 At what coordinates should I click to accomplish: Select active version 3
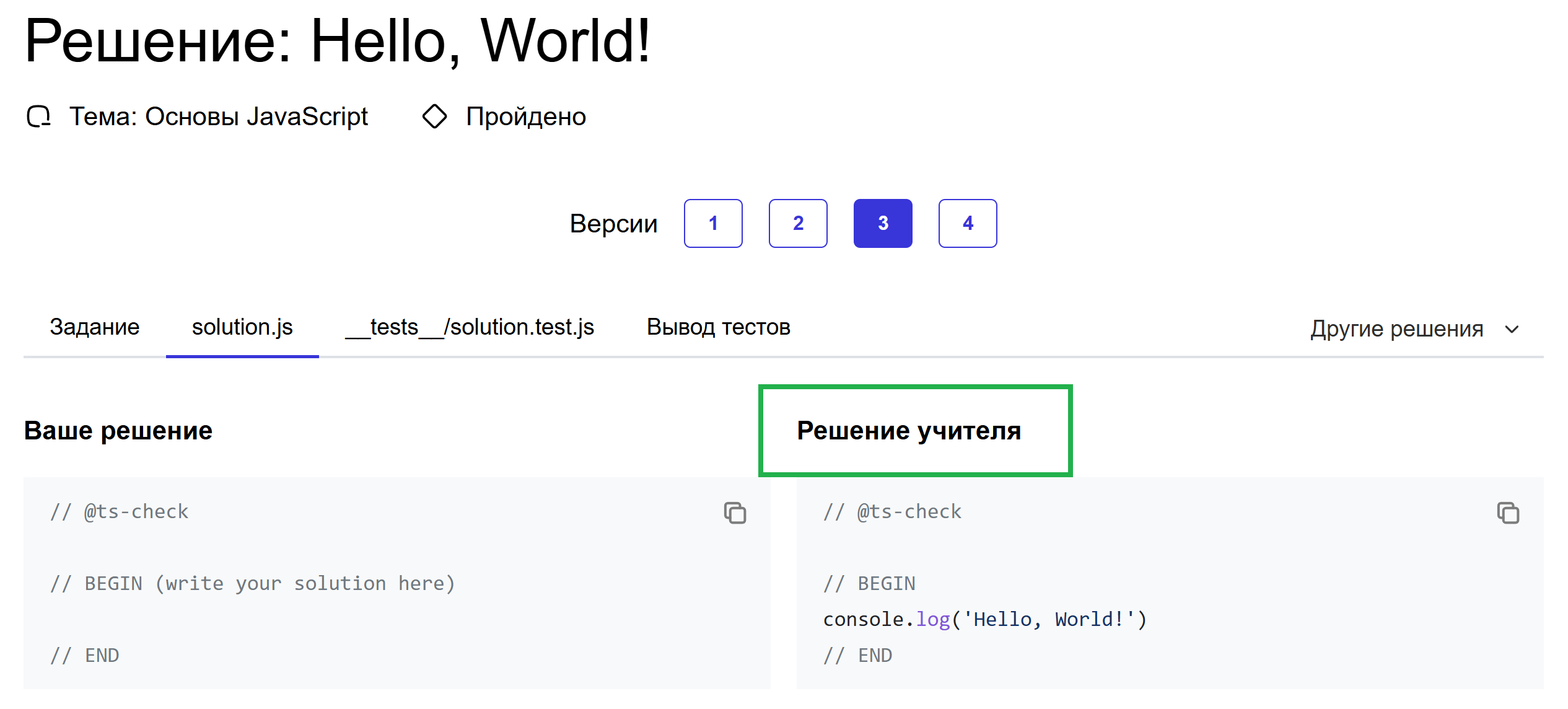click(883, 223)
